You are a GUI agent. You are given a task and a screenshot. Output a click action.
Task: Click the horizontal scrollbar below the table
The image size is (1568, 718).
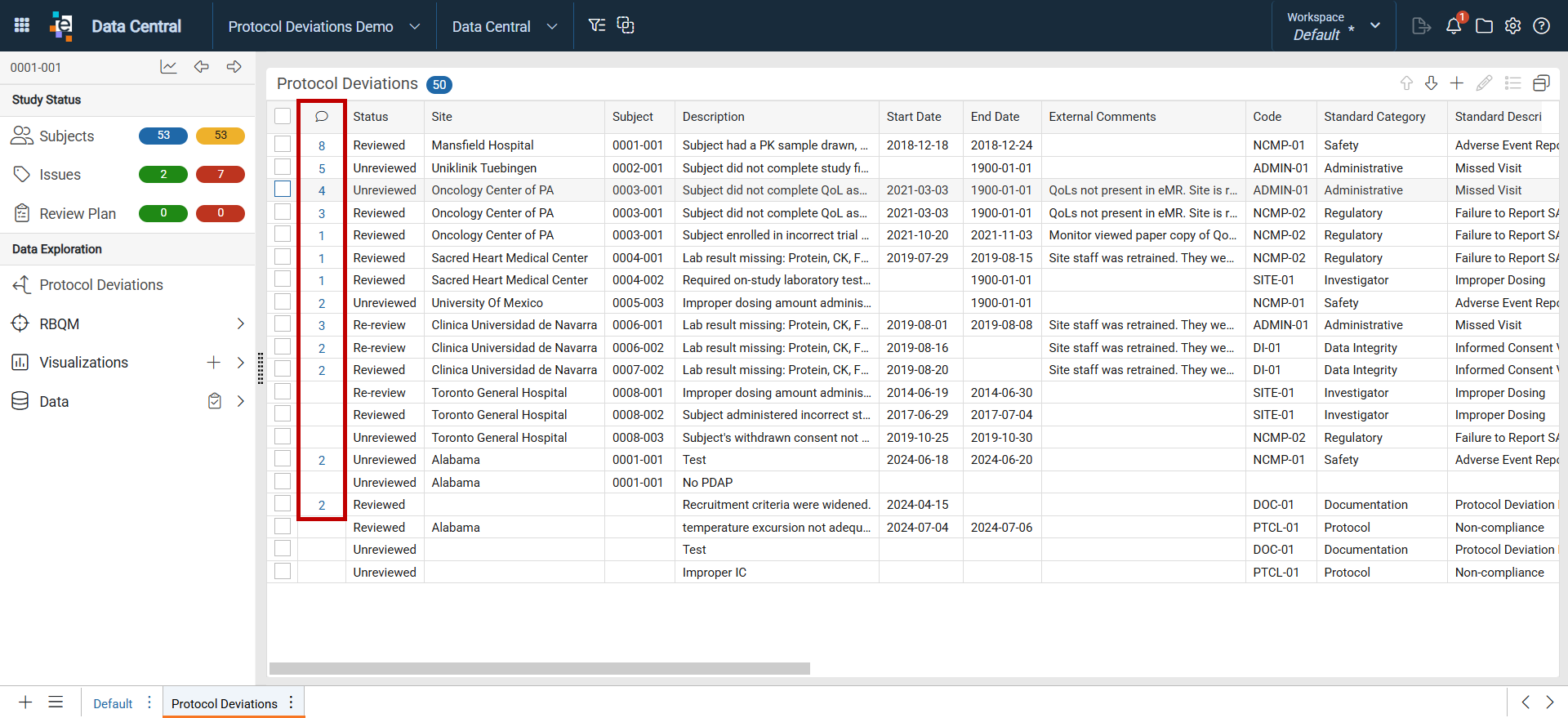pos(539,668)
